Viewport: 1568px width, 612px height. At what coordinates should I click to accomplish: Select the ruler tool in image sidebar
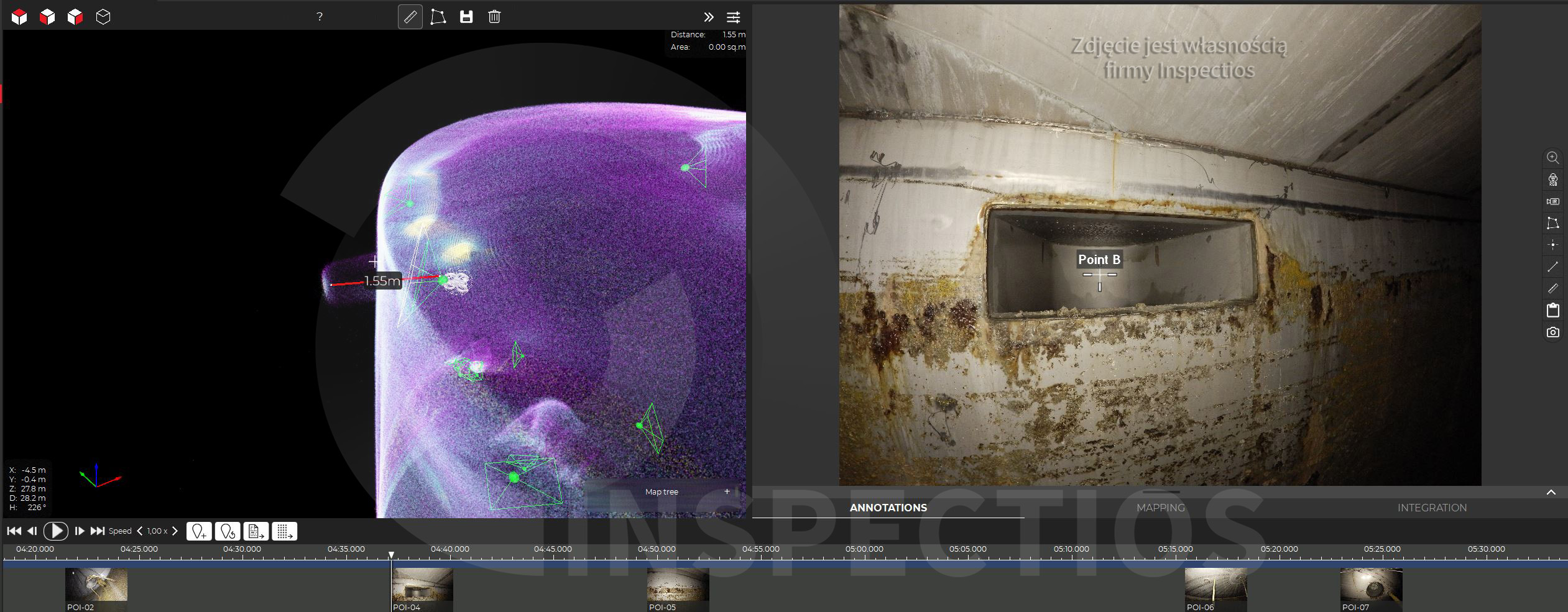click(x=1553, y=288)
